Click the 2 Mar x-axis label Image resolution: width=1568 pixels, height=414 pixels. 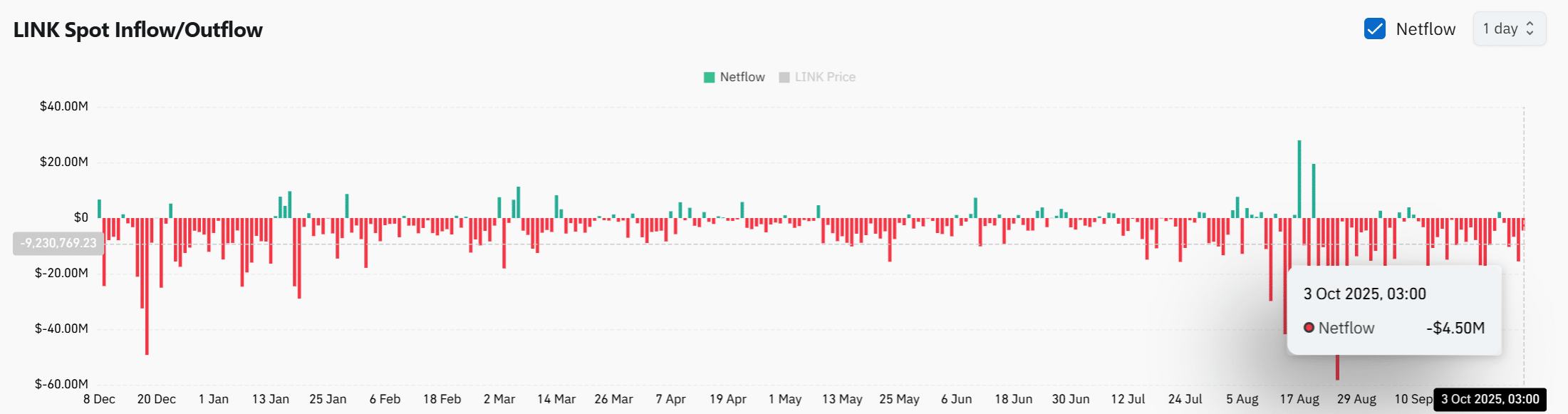(x=499, y=399)
